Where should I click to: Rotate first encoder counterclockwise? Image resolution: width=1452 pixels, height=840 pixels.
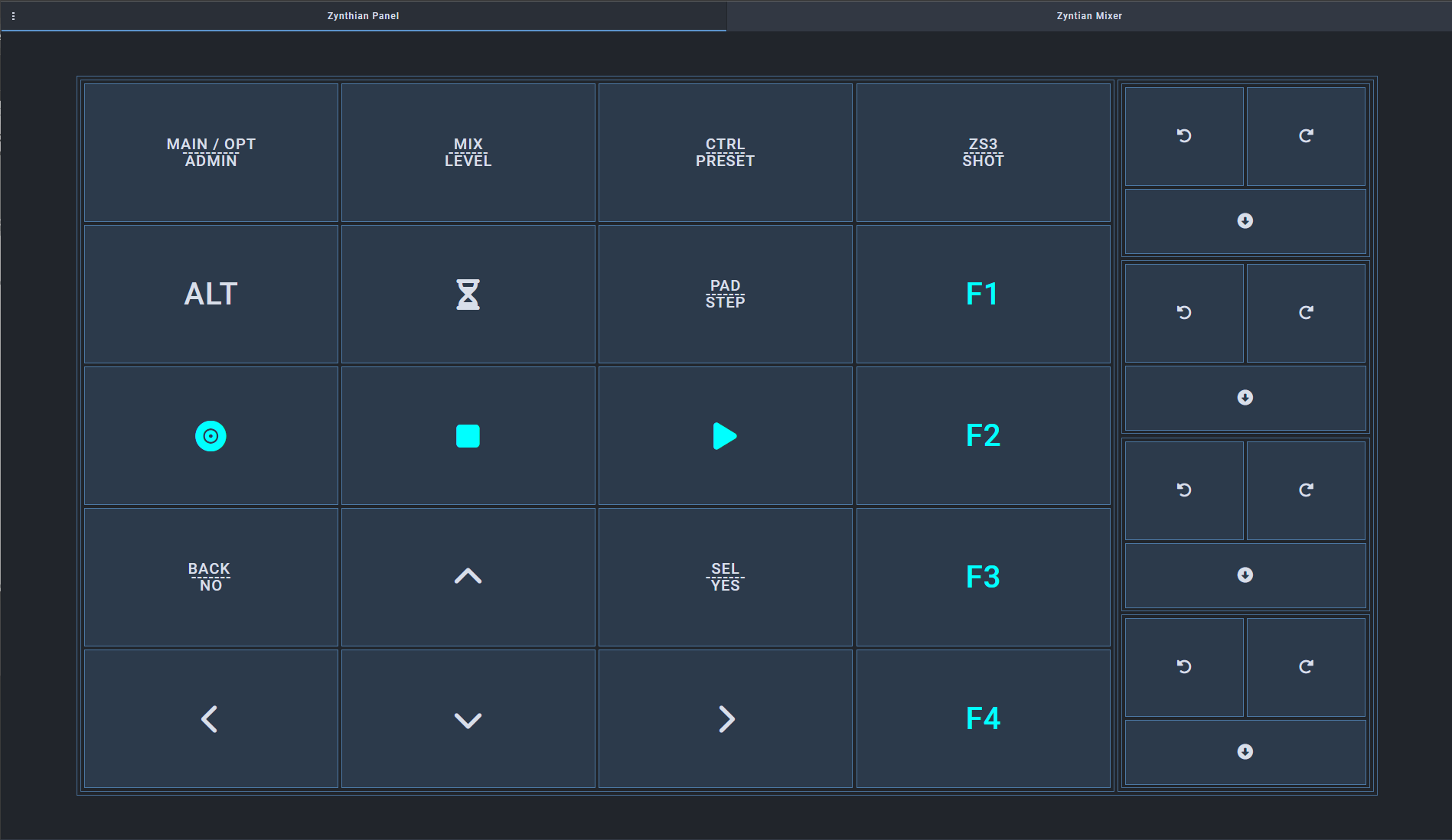(1184, 136)
